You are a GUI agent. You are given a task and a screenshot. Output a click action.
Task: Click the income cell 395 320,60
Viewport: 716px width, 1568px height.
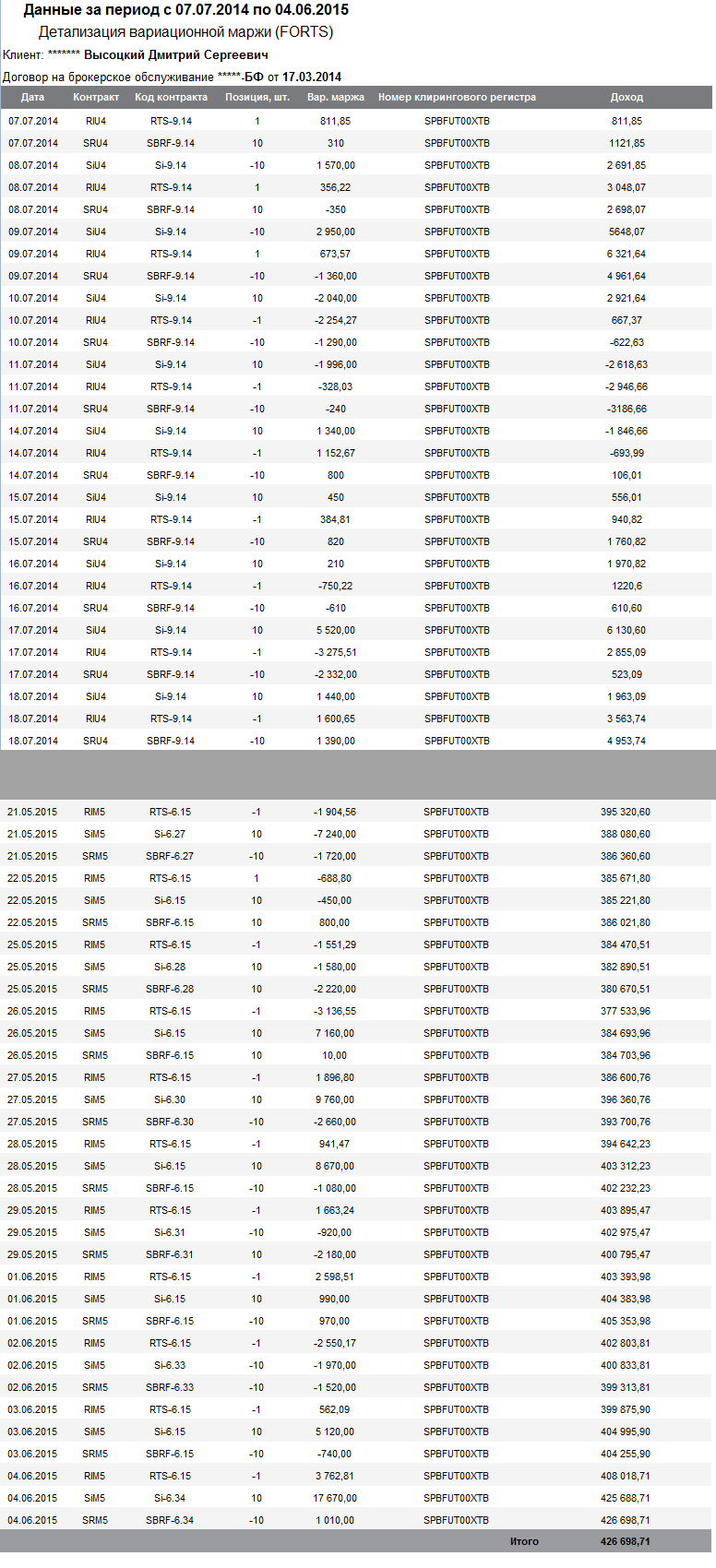[626, 812]
